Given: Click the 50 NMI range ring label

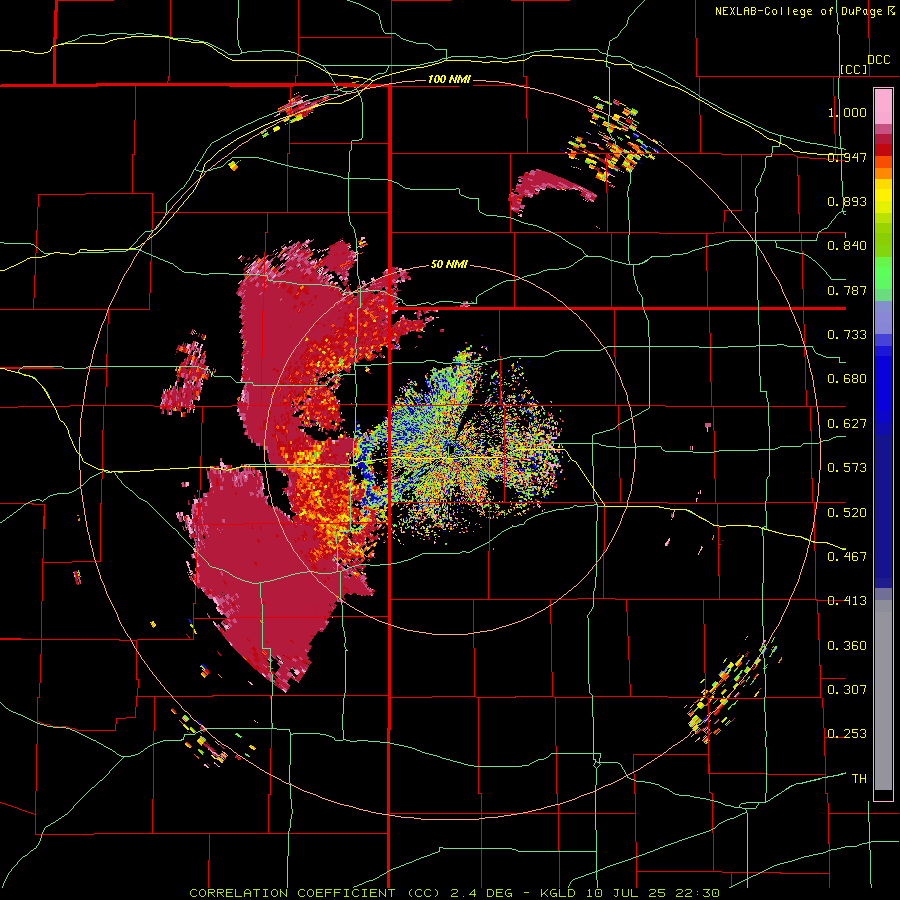Looking at the screenshot, I should coord(449,264).
